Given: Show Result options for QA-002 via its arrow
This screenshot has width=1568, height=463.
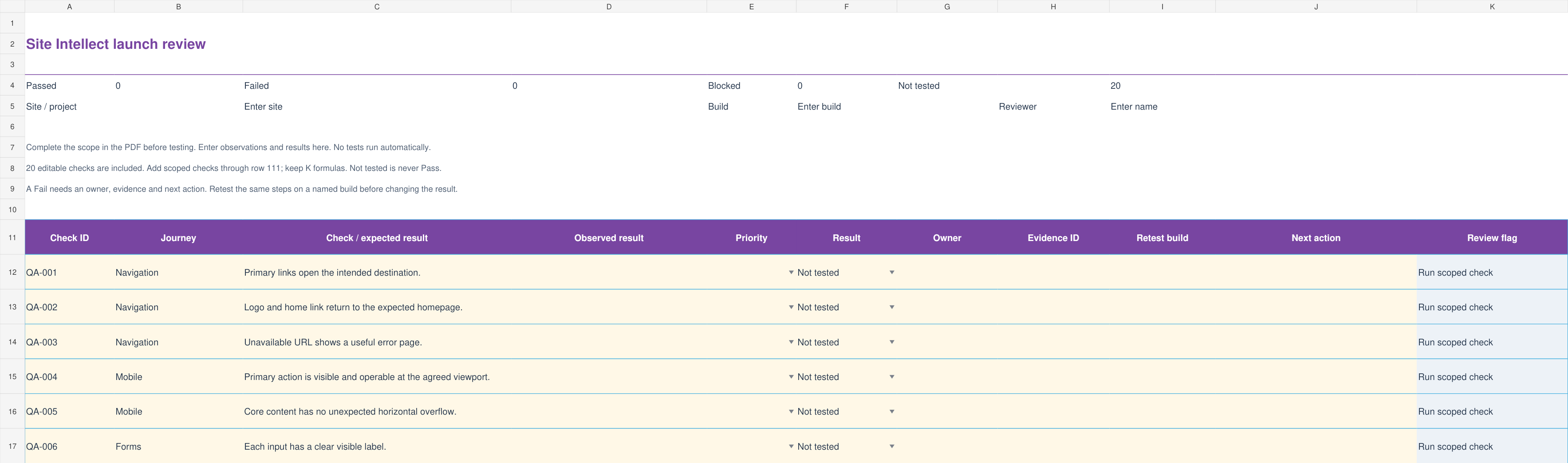Looking at the screenshot, I should pos(892,307).
